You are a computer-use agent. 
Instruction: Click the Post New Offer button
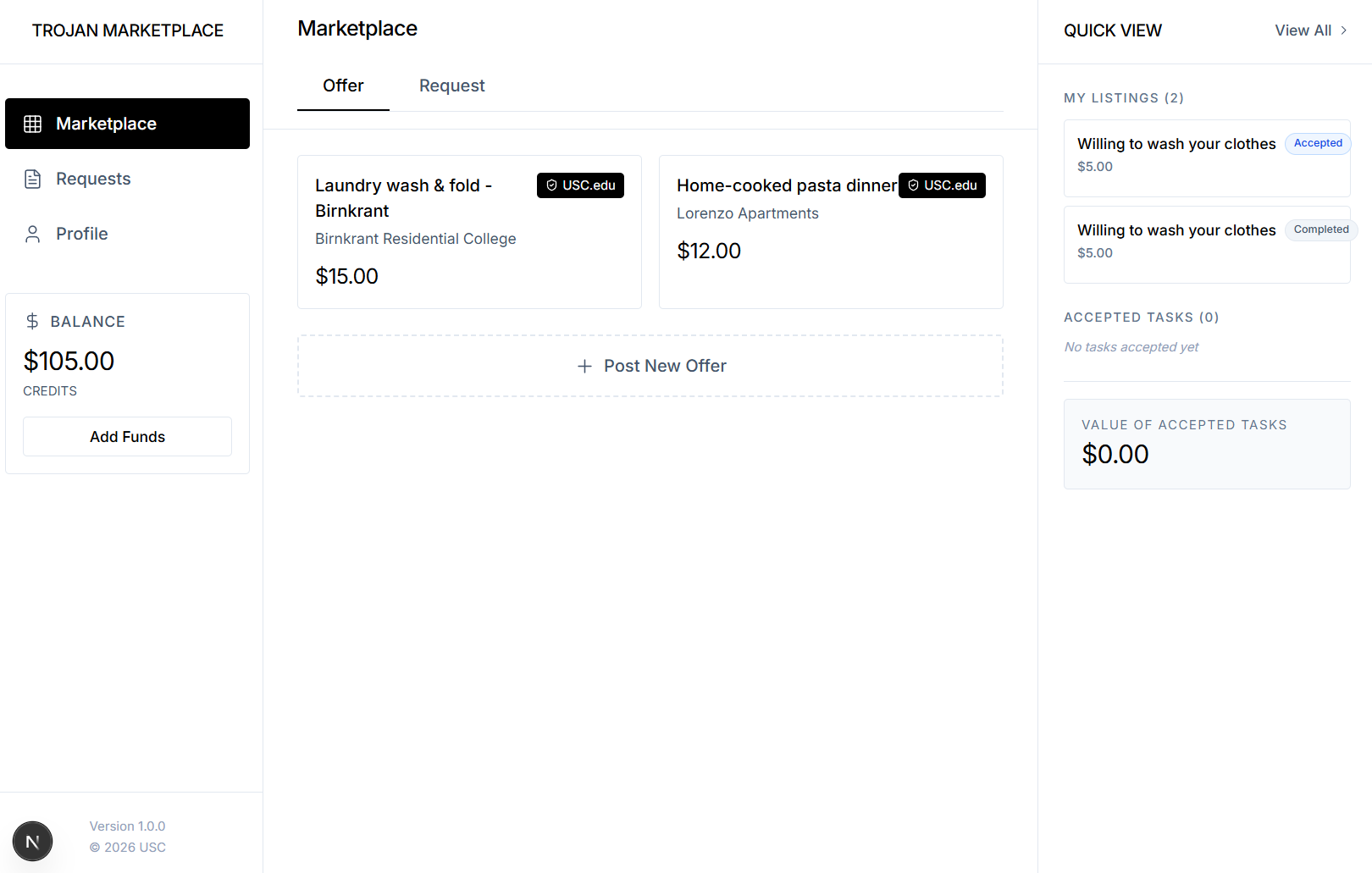pyautogui.click(x=650, y=366)
